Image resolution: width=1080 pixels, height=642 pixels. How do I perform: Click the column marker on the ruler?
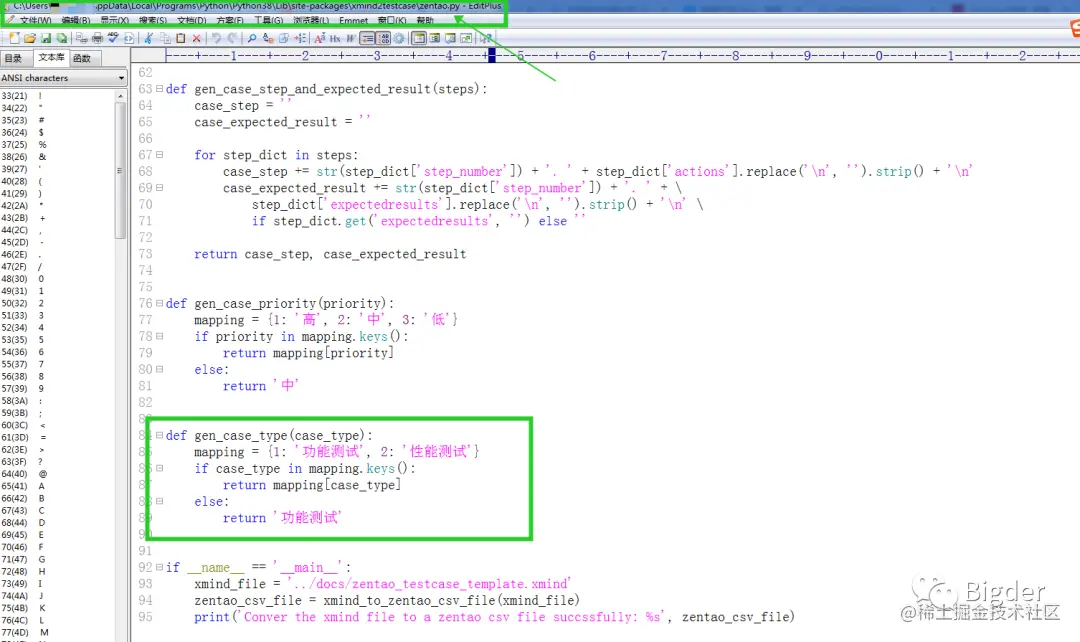click(x=492, y=56)
